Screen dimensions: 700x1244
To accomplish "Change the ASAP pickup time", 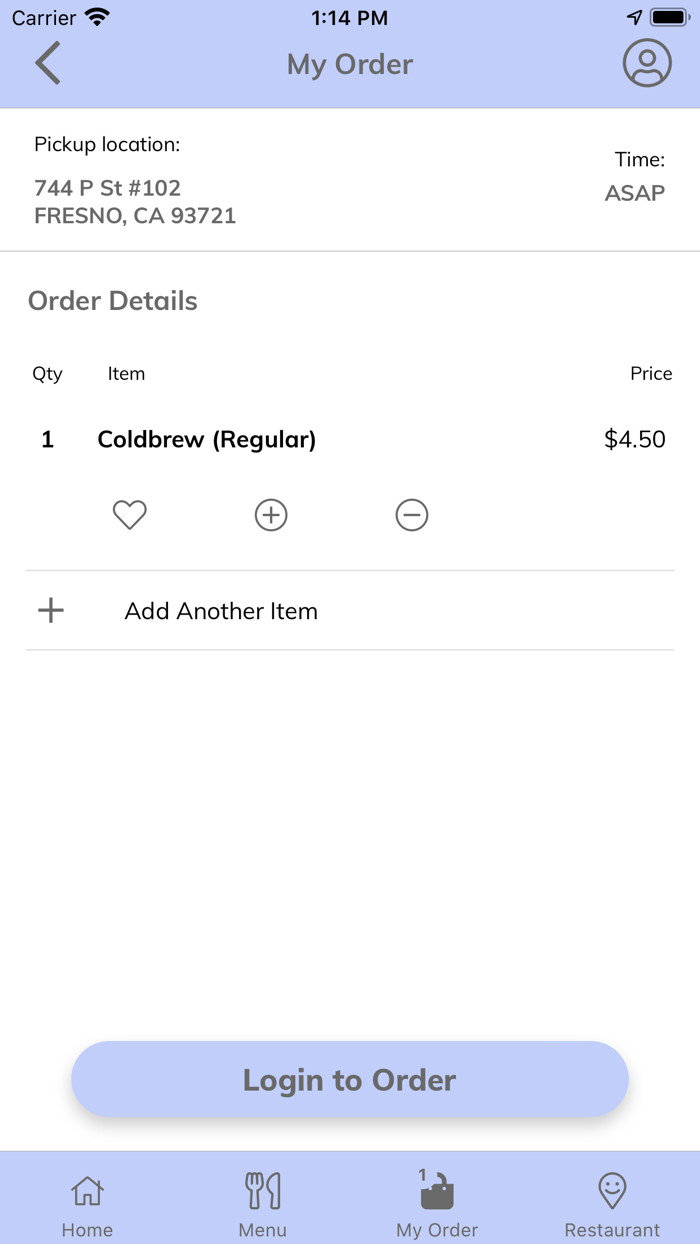I will (x=634, y=193).
